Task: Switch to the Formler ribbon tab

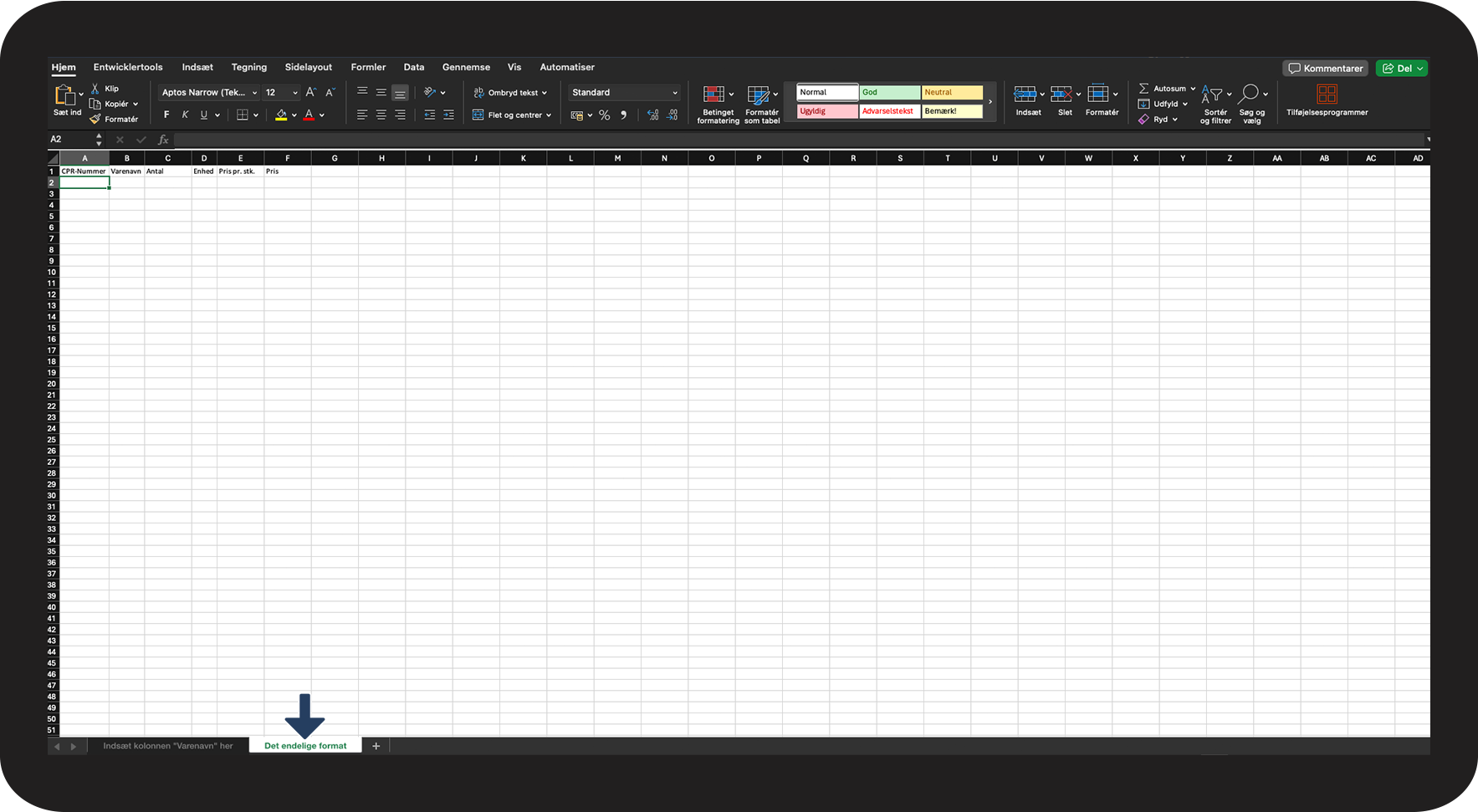Action: click(x=368, y=67)
